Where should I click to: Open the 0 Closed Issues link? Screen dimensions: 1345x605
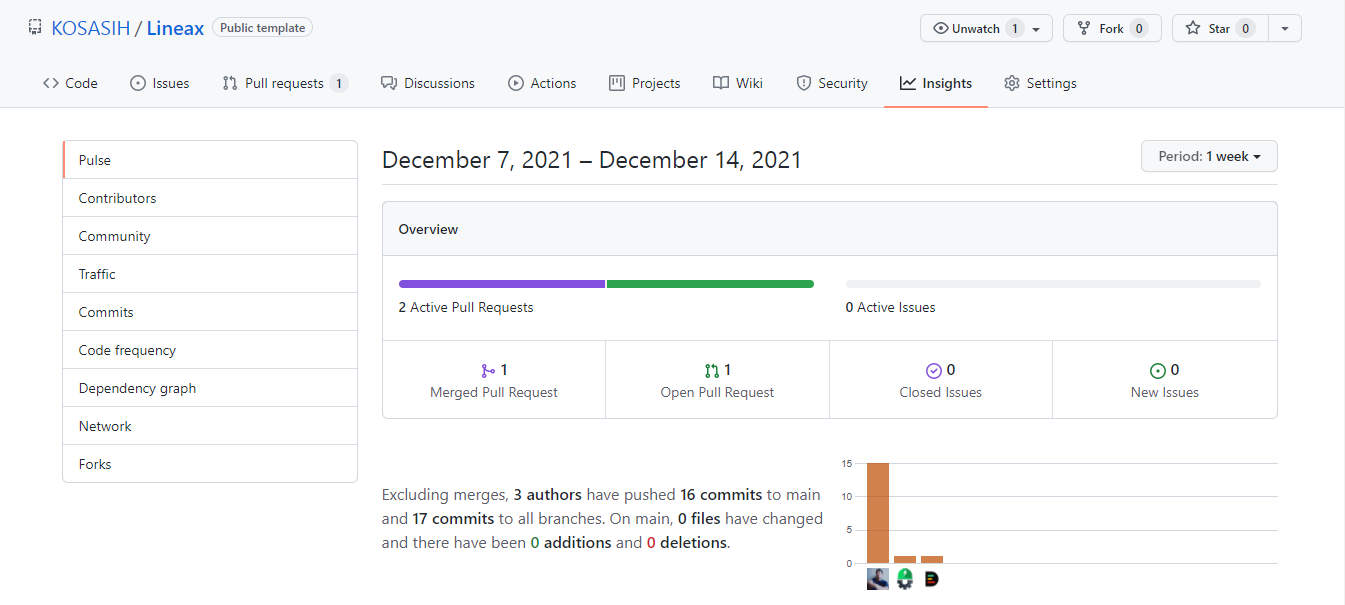pyautogui.click(x=940, y=380)
